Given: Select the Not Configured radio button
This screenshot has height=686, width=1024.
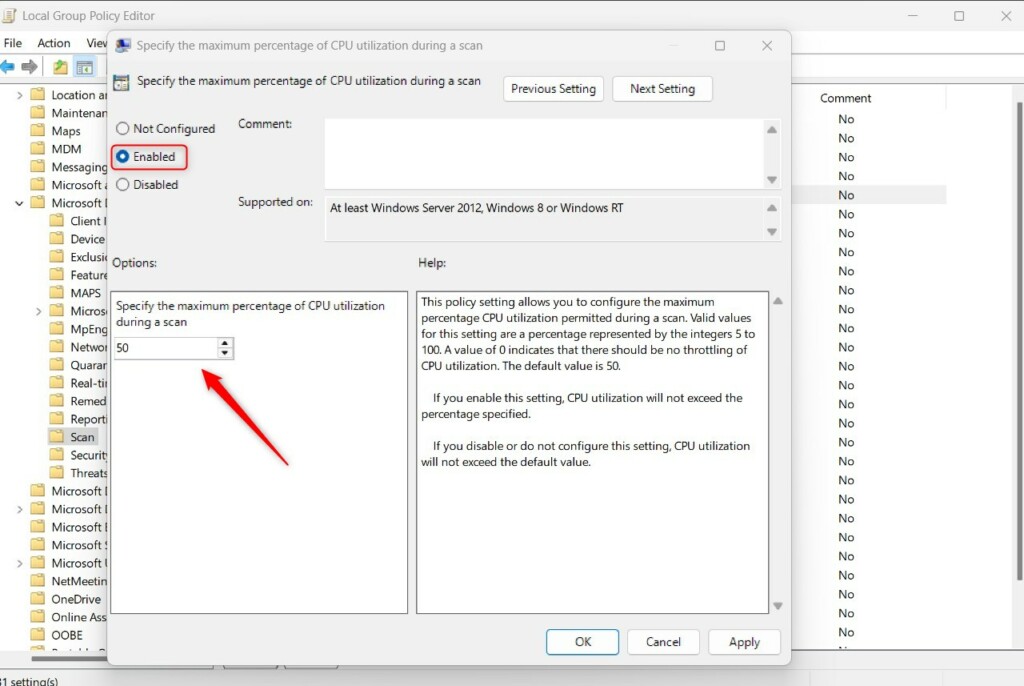Looking at the screenshot, I should coord(123,128).
